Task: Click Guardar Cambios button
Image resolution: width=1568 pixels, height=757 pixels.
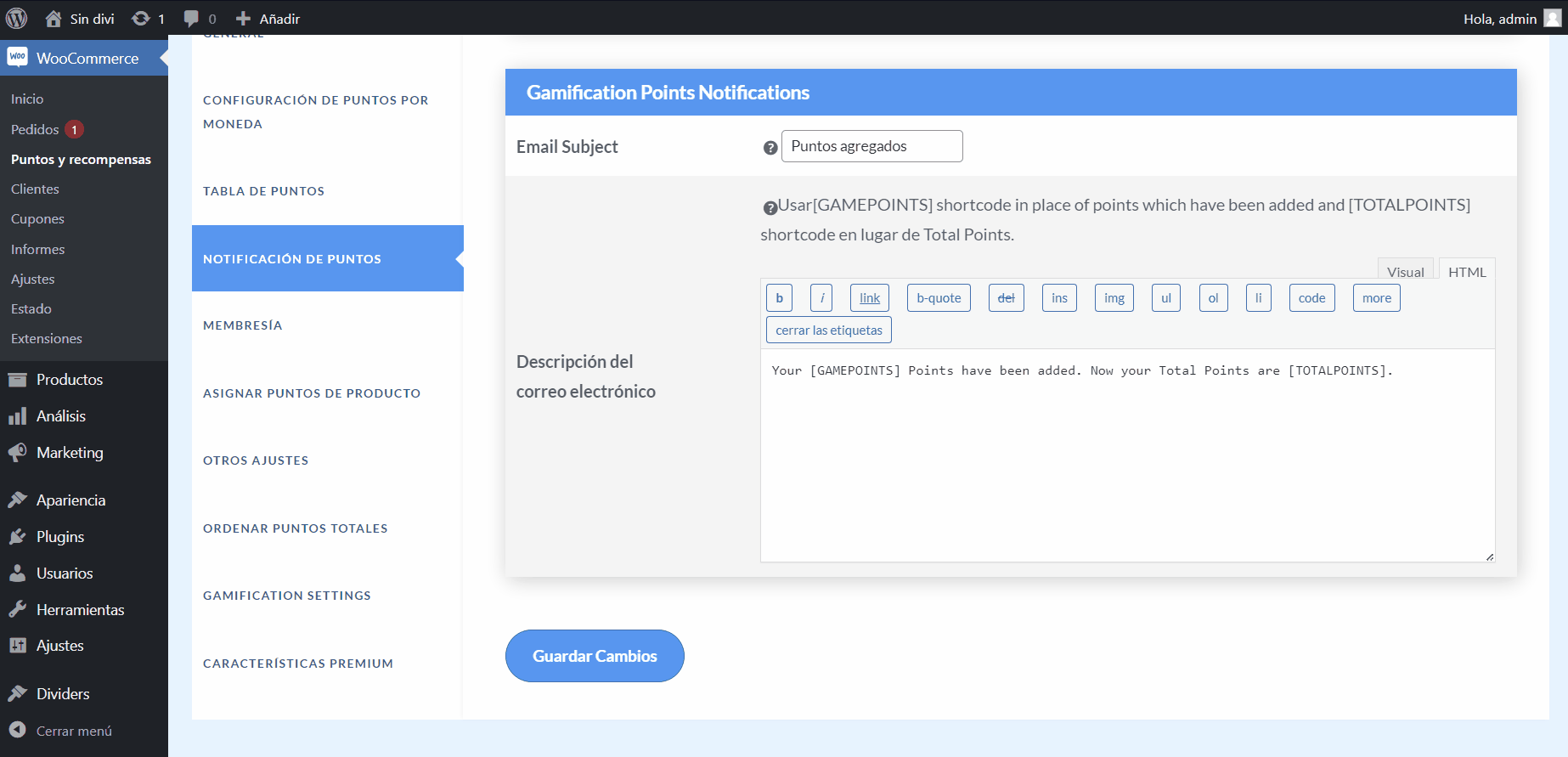Action: [595, 656]
